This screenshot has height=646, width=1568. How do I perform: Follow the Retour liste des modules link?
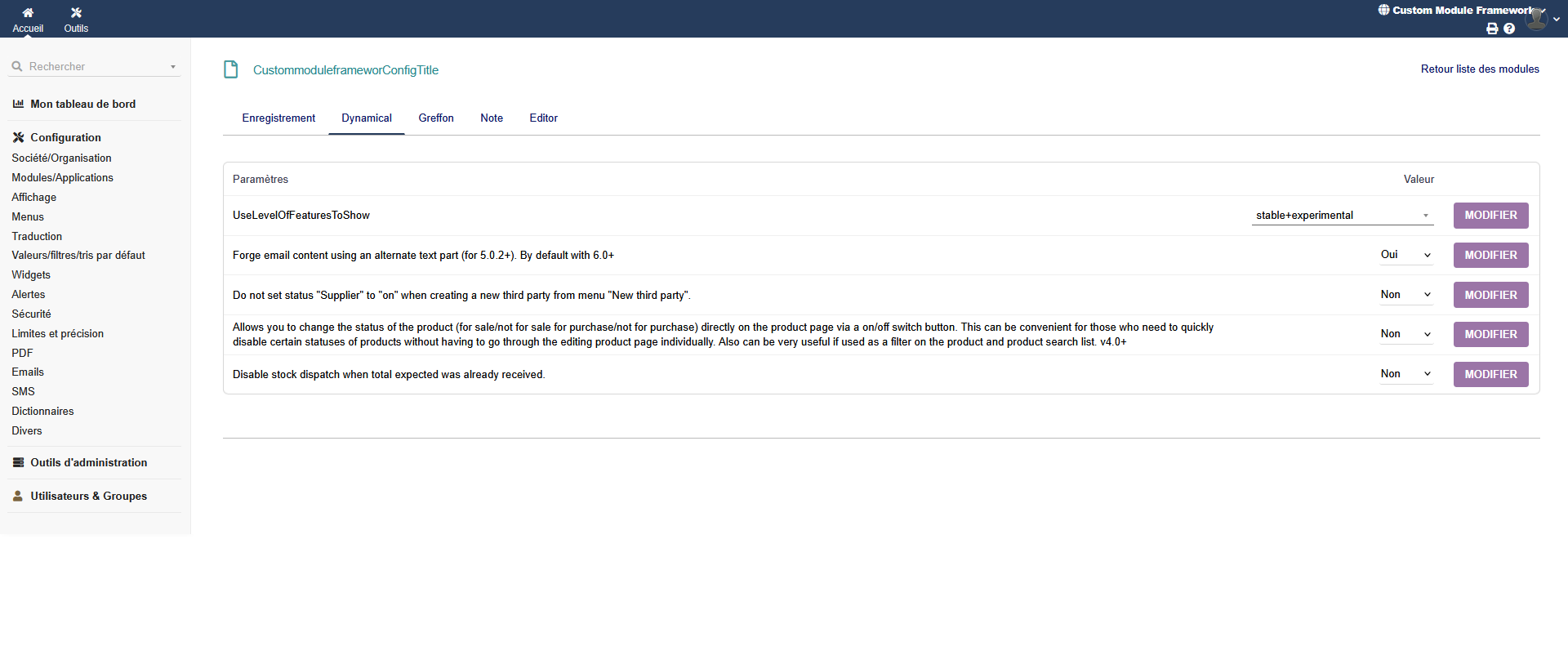1479,69
